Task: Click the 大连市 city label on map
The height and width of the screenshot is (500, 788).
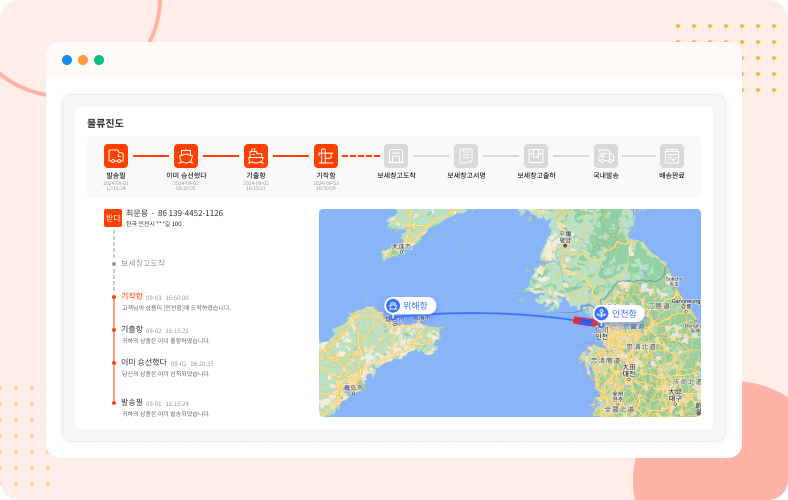Action: pyautogui.click(x=402, y=247)
